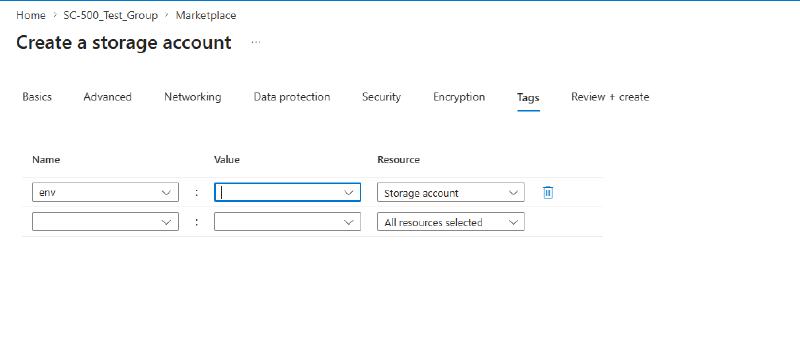Click the Resource column header
Image resolution: width=800 pixels, height=361 pixels.
(398, 160)
